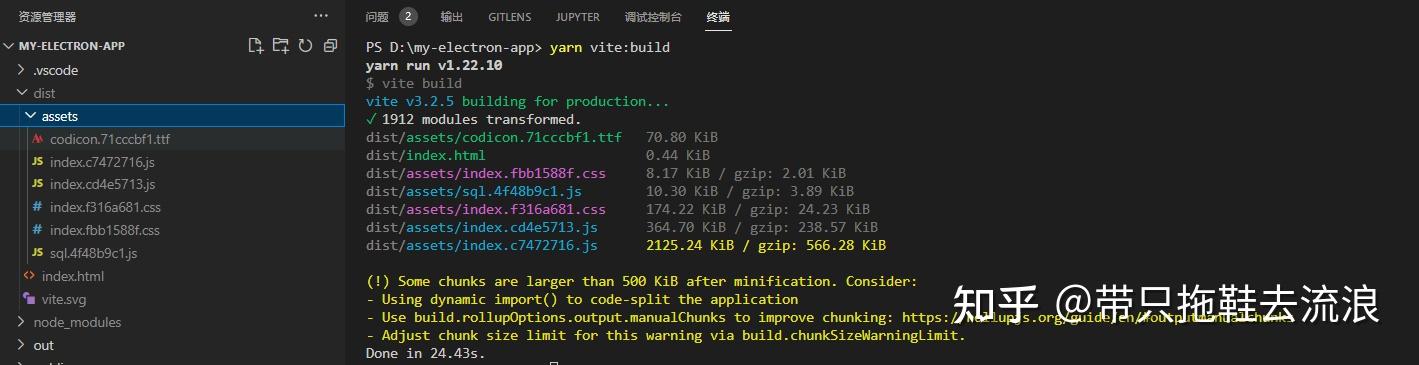Collapse the MY-ELECTRON-APP root section

click(70, 46)
